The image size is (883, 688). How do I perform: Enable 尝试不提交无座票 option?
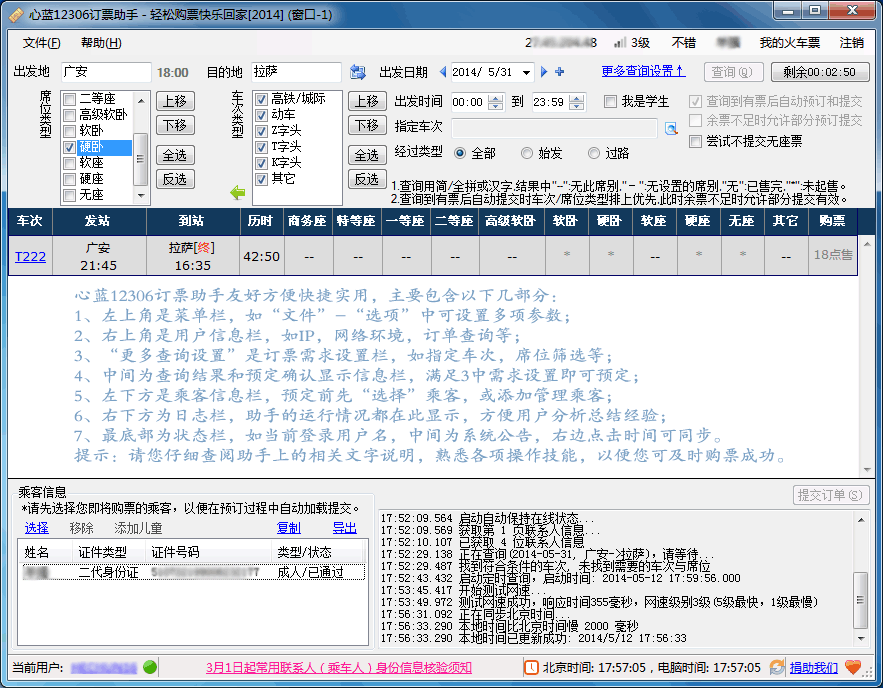(x=695, y=141)
